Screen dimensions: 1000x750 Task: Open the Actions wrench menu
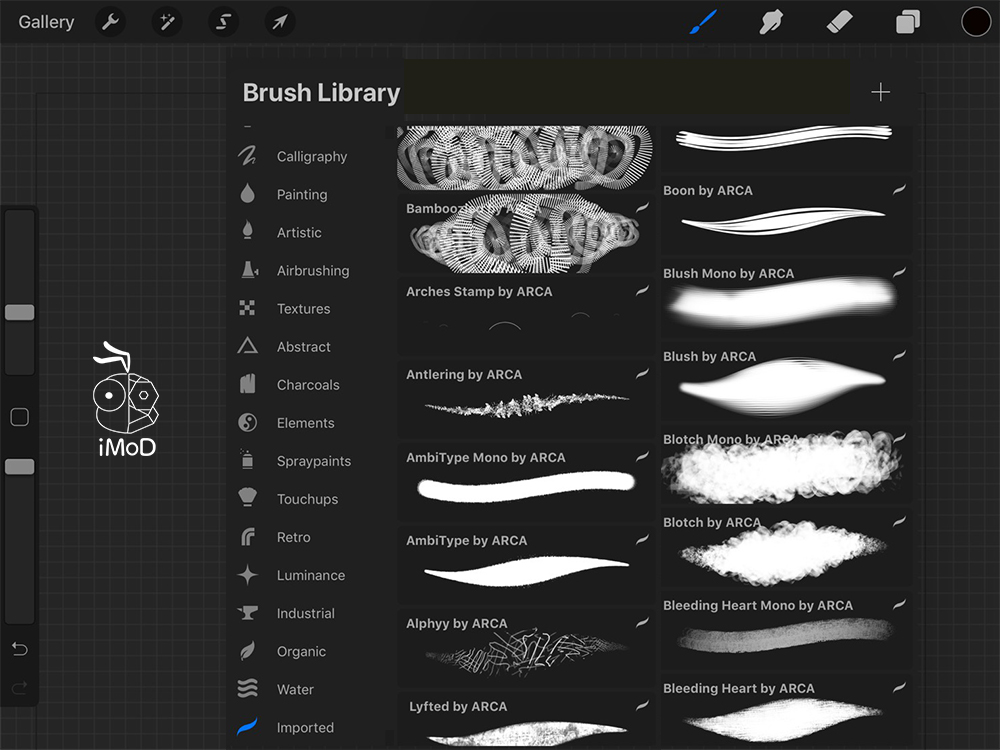click(110, 22)
